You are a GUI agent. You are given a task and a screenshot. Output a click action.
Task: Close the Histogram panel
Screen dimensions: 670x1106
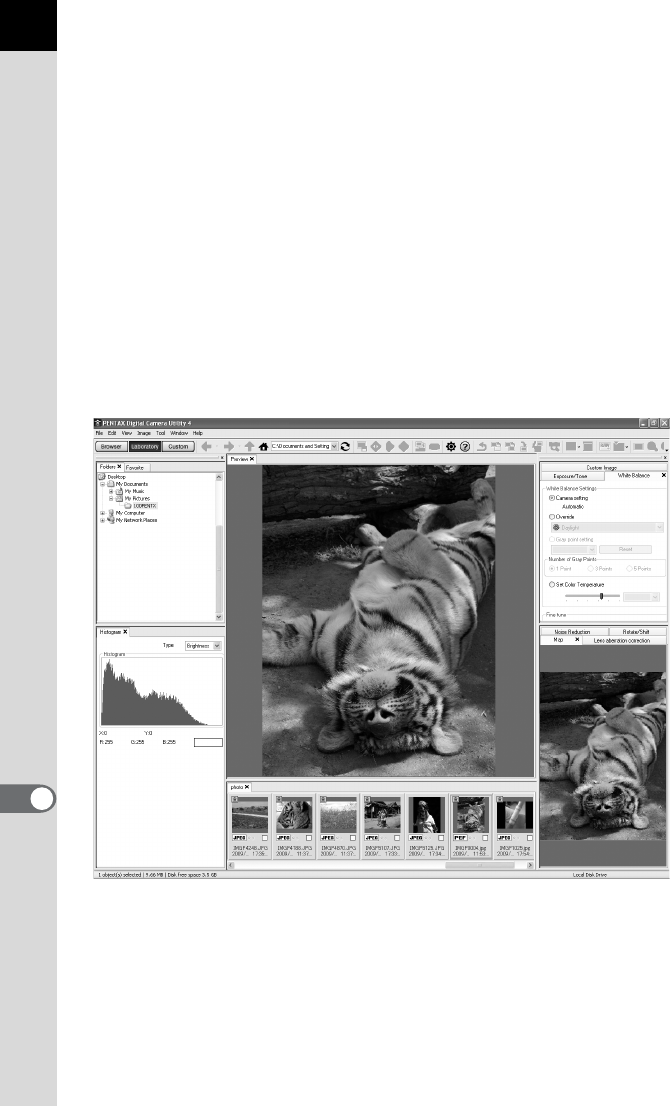(x=125, y=632)
